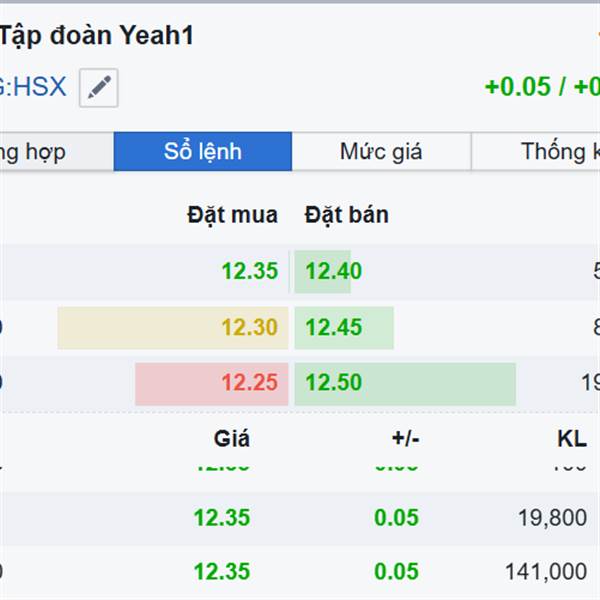Select ask price 12.45
Viewport: 600px width, 600px height.
tap(334, 327)
